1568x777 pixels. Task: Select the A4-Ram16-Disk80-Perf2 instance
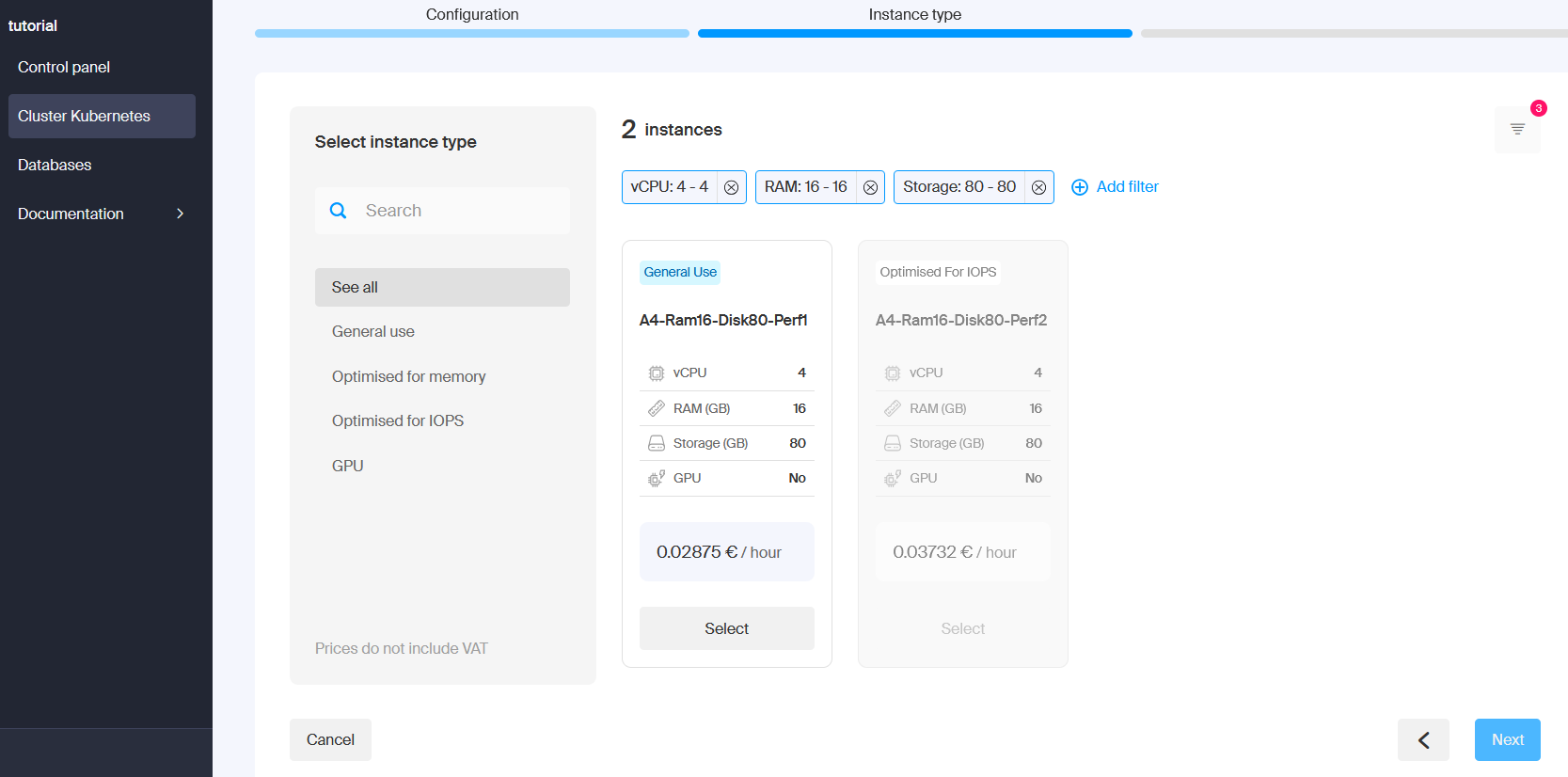click(x=963, y=628)
